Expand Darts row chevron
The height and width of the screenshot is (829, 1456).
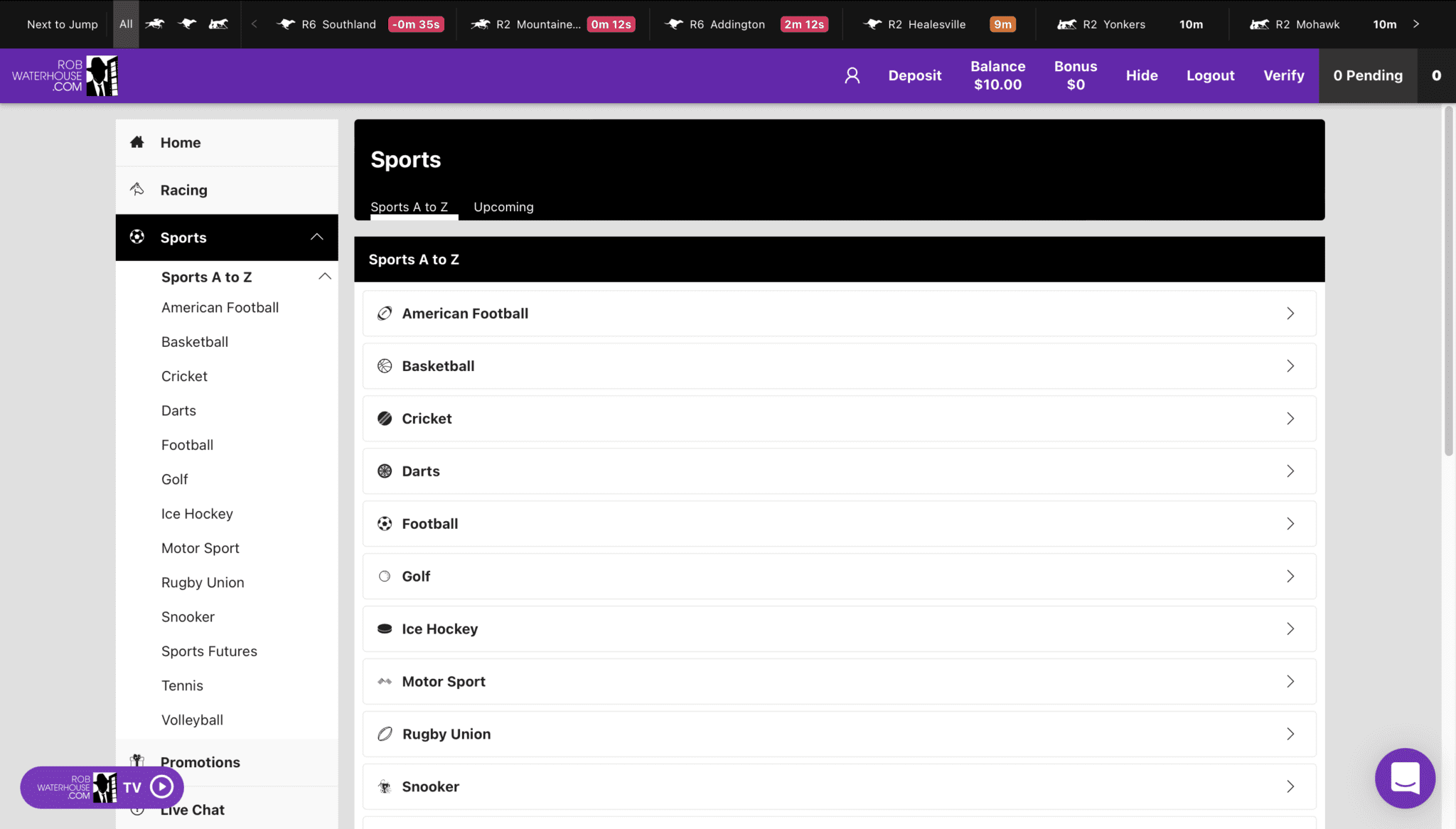point(1290,471)
